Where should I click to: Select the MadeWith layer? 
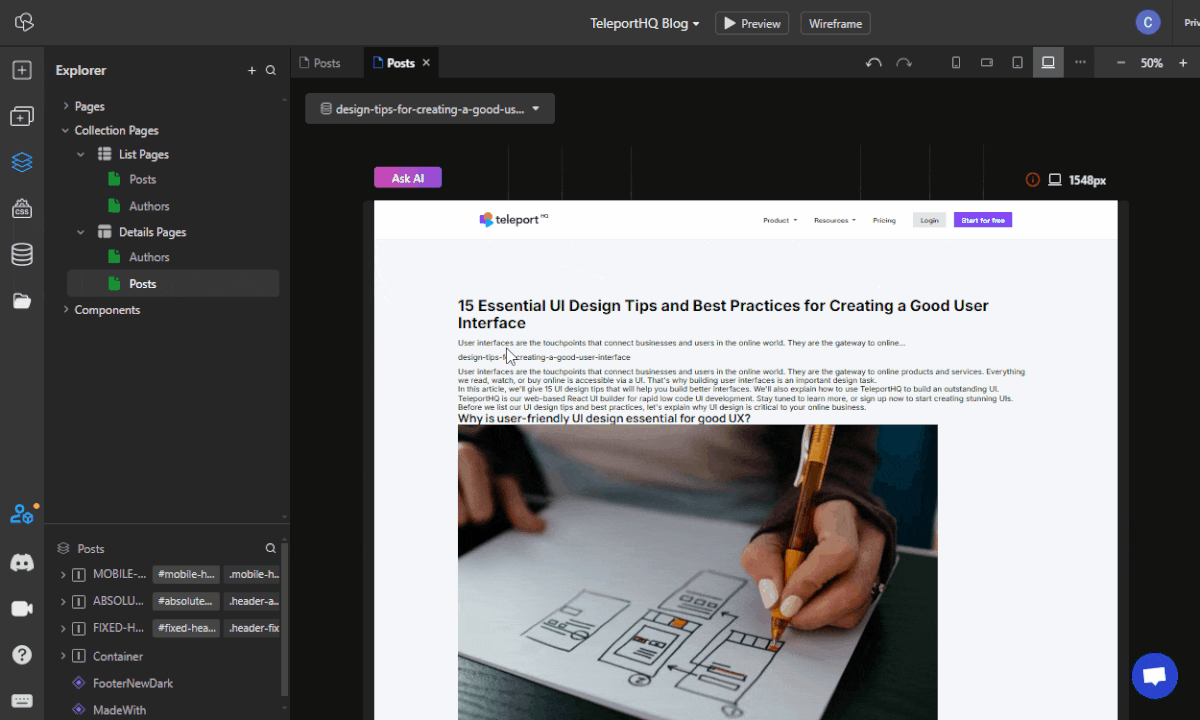119,710
